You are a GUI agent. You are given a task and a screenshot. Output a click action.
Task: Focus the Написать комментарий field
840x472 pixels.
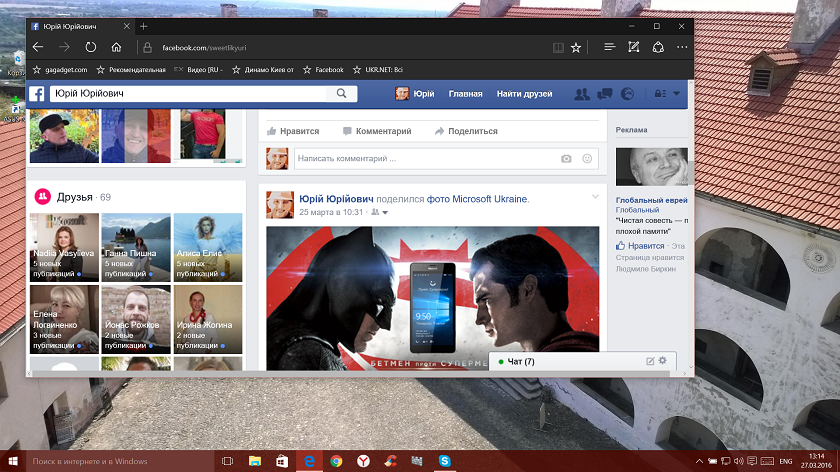click(x=446, y=159)
